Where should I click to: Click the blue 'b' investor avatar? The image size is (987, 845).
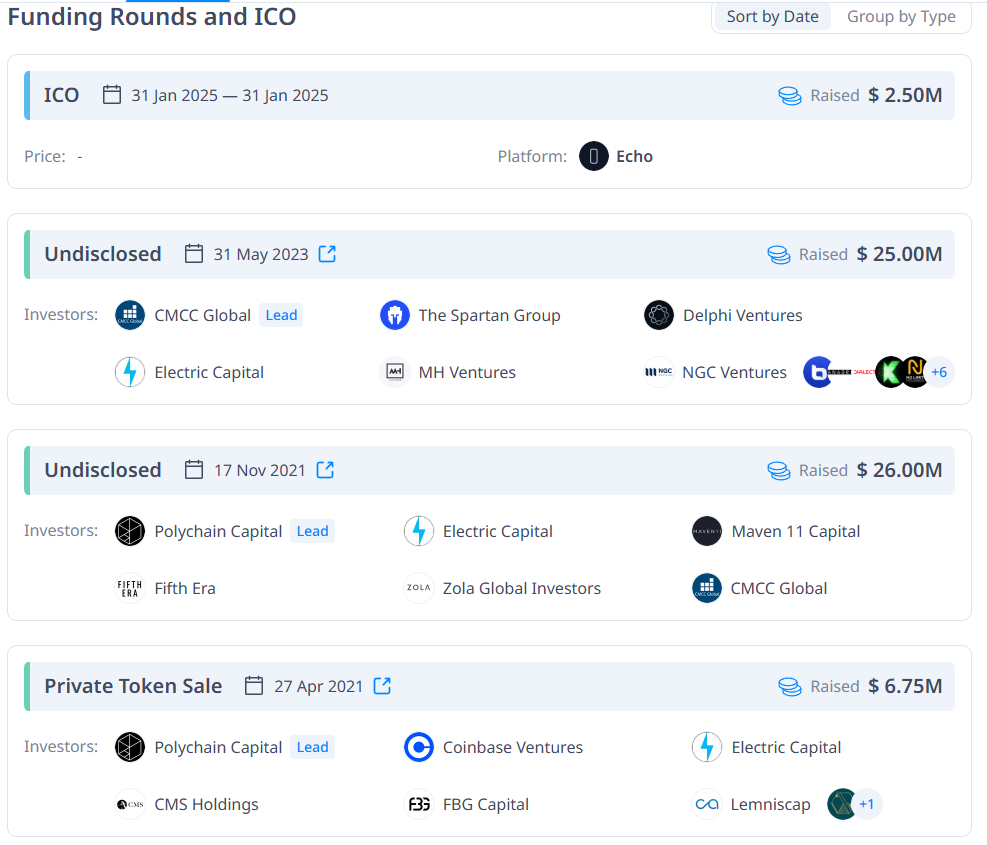(x=816, y=372)
